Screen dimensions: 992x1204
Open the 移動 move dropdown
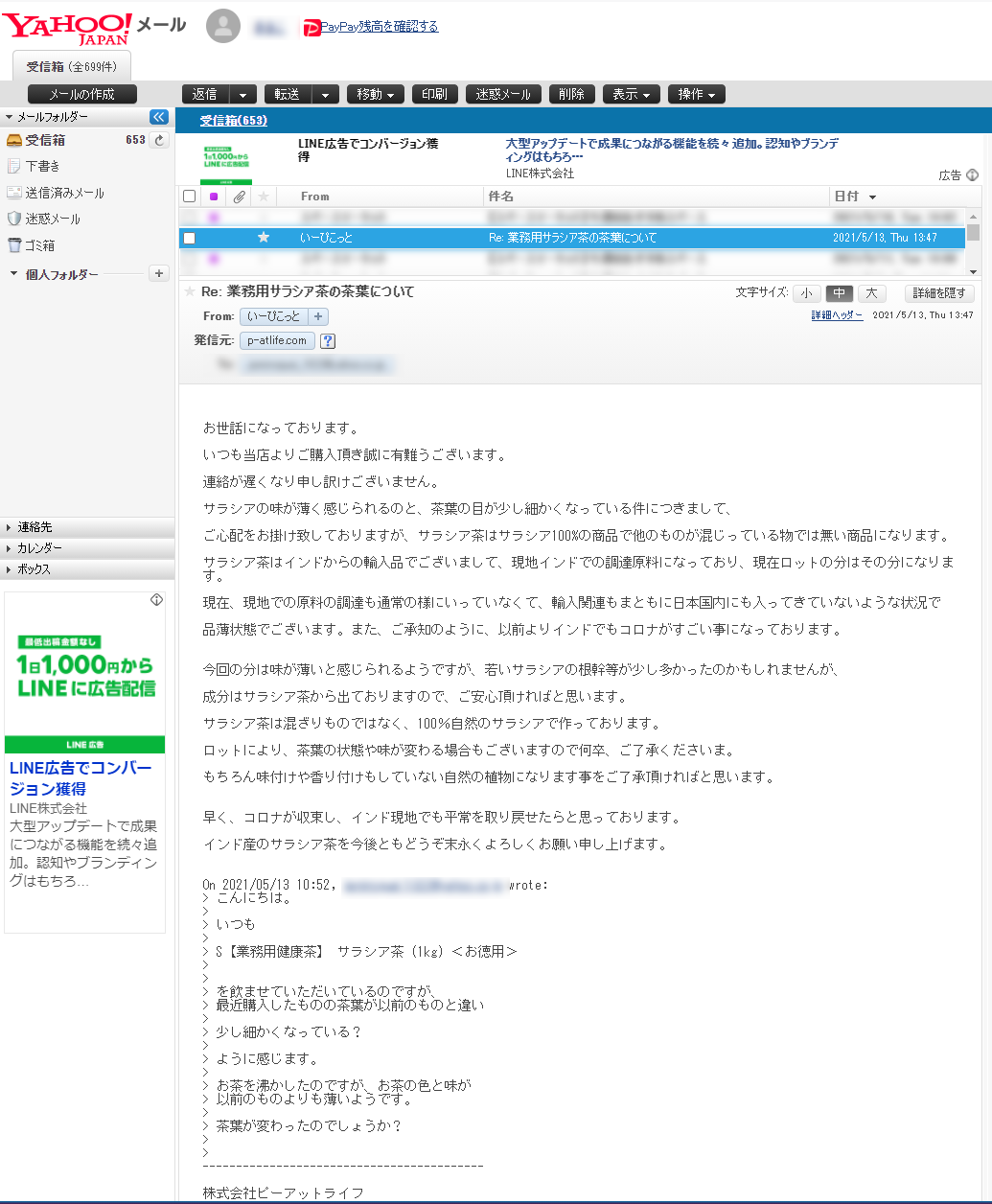(x=375, y=94)
